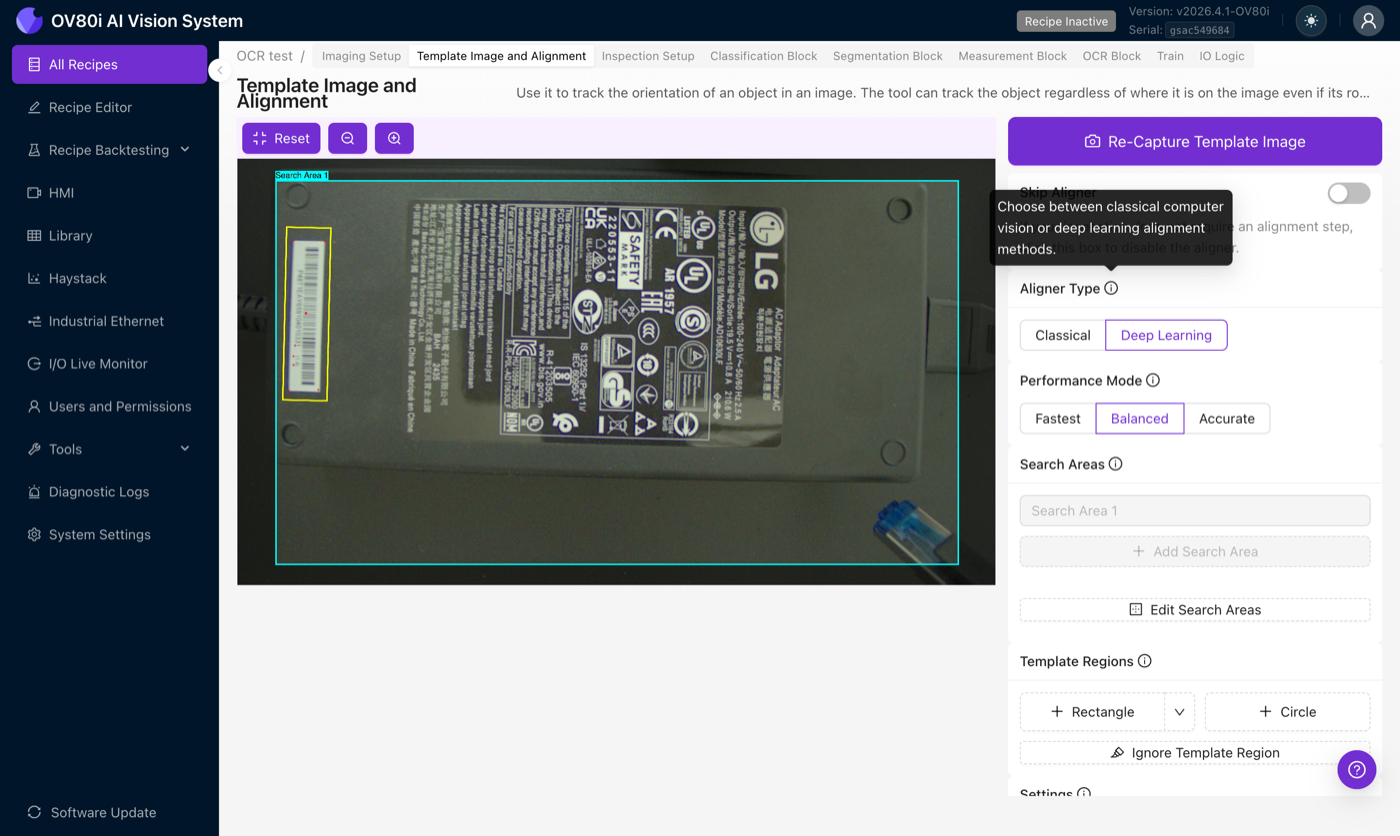
Task: Click Re-Capture Template Image
Action: [1195, 141]
